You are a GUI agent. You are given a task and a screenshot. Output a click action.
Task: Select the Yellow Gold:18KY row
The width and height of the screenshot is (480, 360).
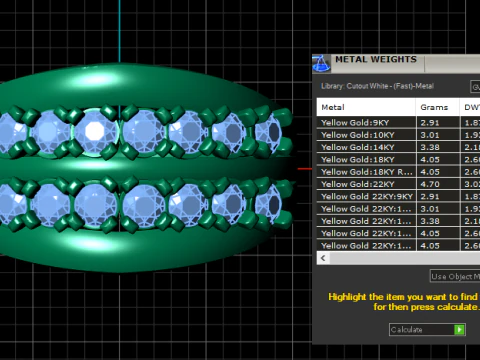tap(398, 160)
